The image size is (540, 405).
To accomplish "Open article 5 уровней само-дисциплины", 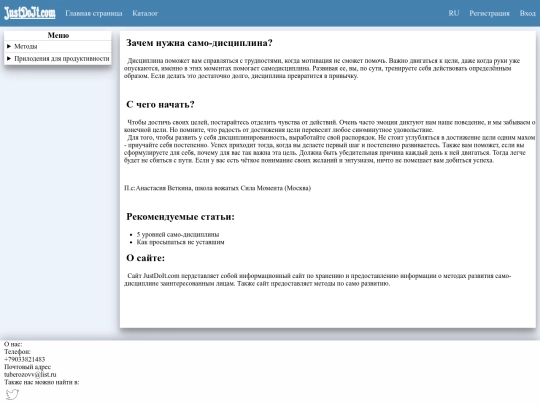I will pos(178,235).
